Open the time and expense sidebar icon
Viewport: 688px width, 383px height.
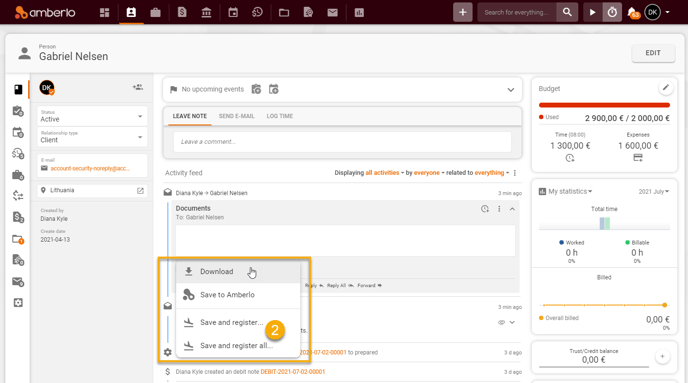pyautogui.click(x=18, y=154)
